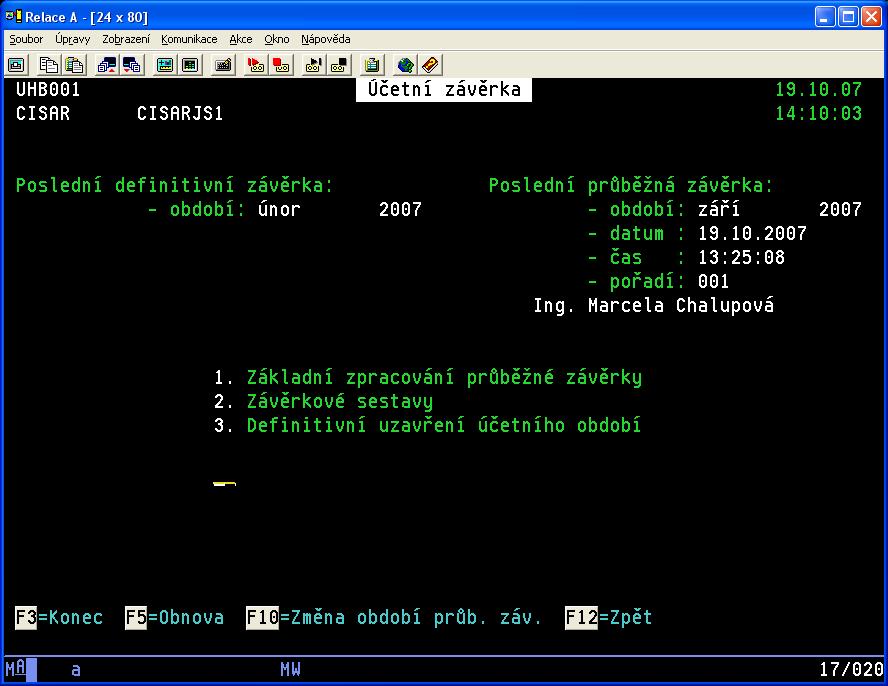Click the čas value 13:25:08
This screenshot has width=888, height=686.
click(741, 258)
